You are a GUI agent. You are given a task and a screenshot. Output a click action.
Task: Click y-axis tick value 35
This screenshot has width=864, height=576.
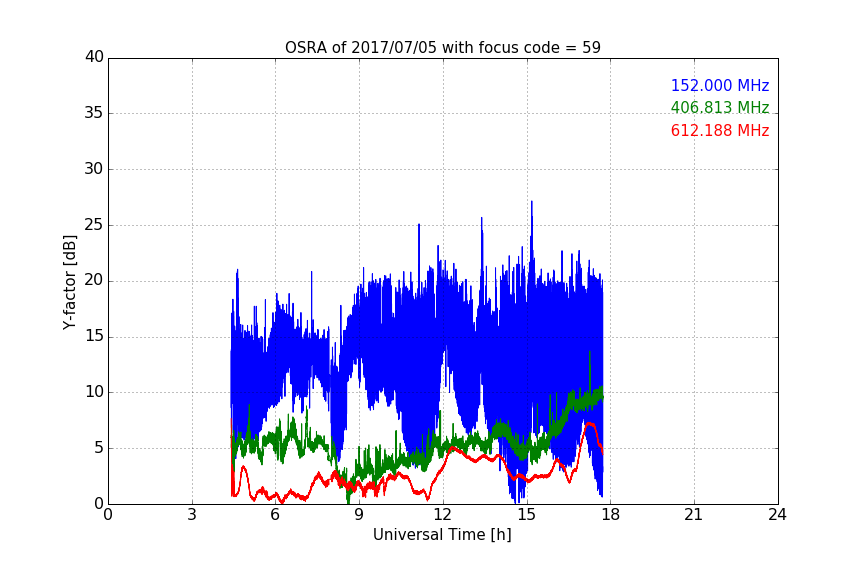click(x=94, y=113)
